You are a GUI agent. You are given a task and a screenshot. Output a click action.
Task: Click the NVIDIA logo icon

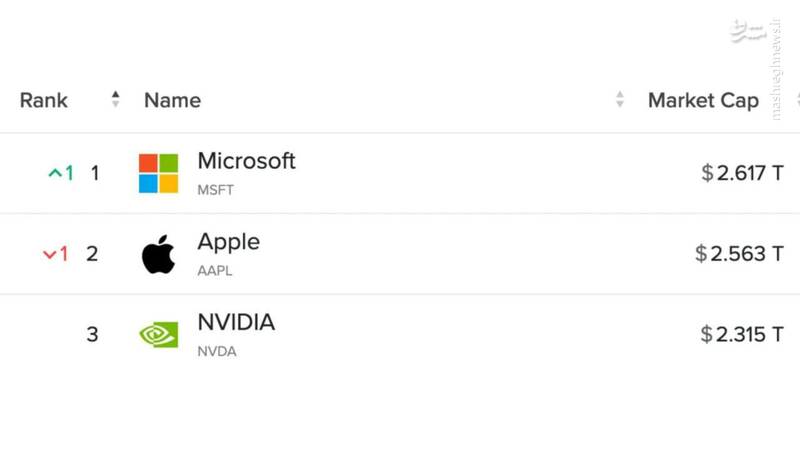pyautogui.click(x=158, y=334)
